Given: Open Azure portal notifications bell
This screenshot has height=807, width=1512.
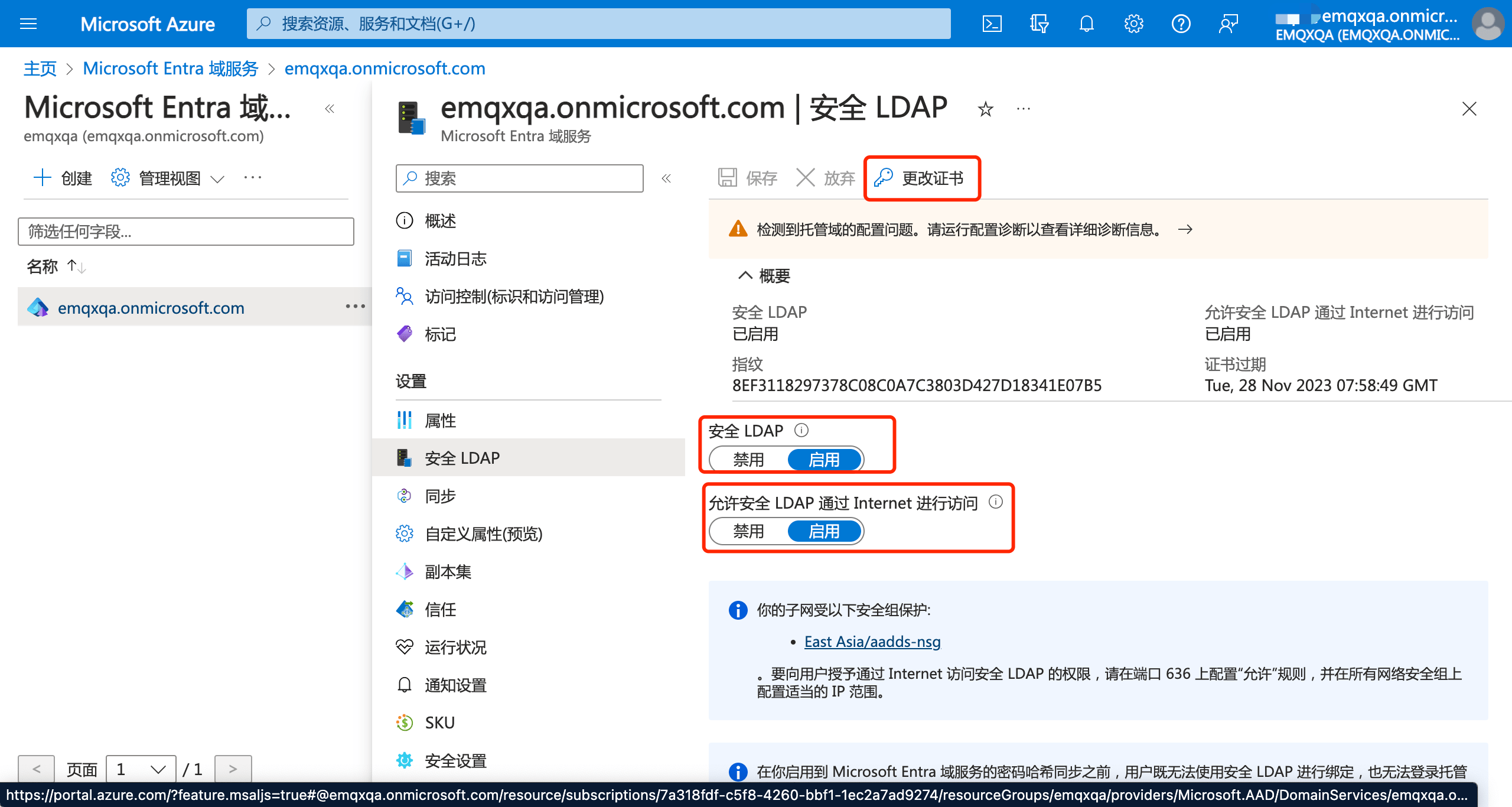Looking at the screenshot, I should coord(1086,24).
